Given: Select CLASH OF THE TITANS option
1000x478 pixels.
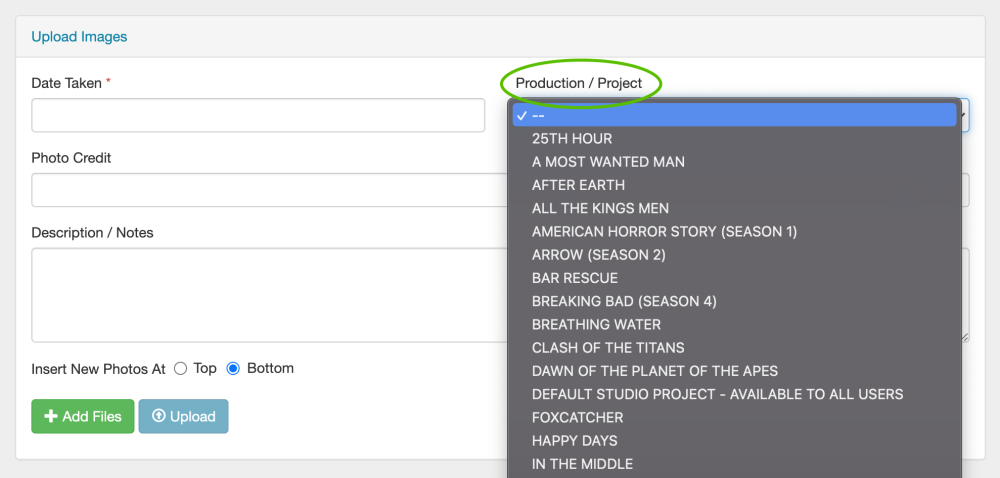Looking at the screenshot, I should tap(735, 348).
